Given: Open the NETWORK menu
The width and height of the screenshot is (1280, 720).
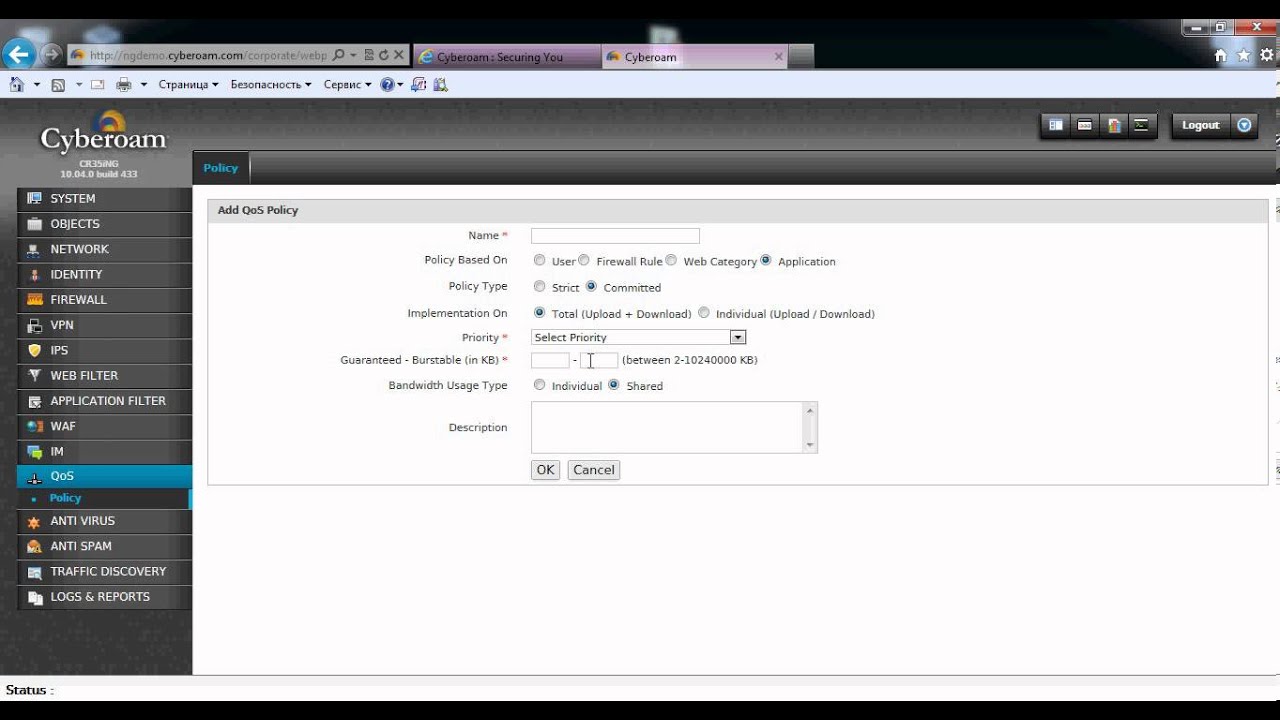Looking at the screenshot, I should click(104, 249).
